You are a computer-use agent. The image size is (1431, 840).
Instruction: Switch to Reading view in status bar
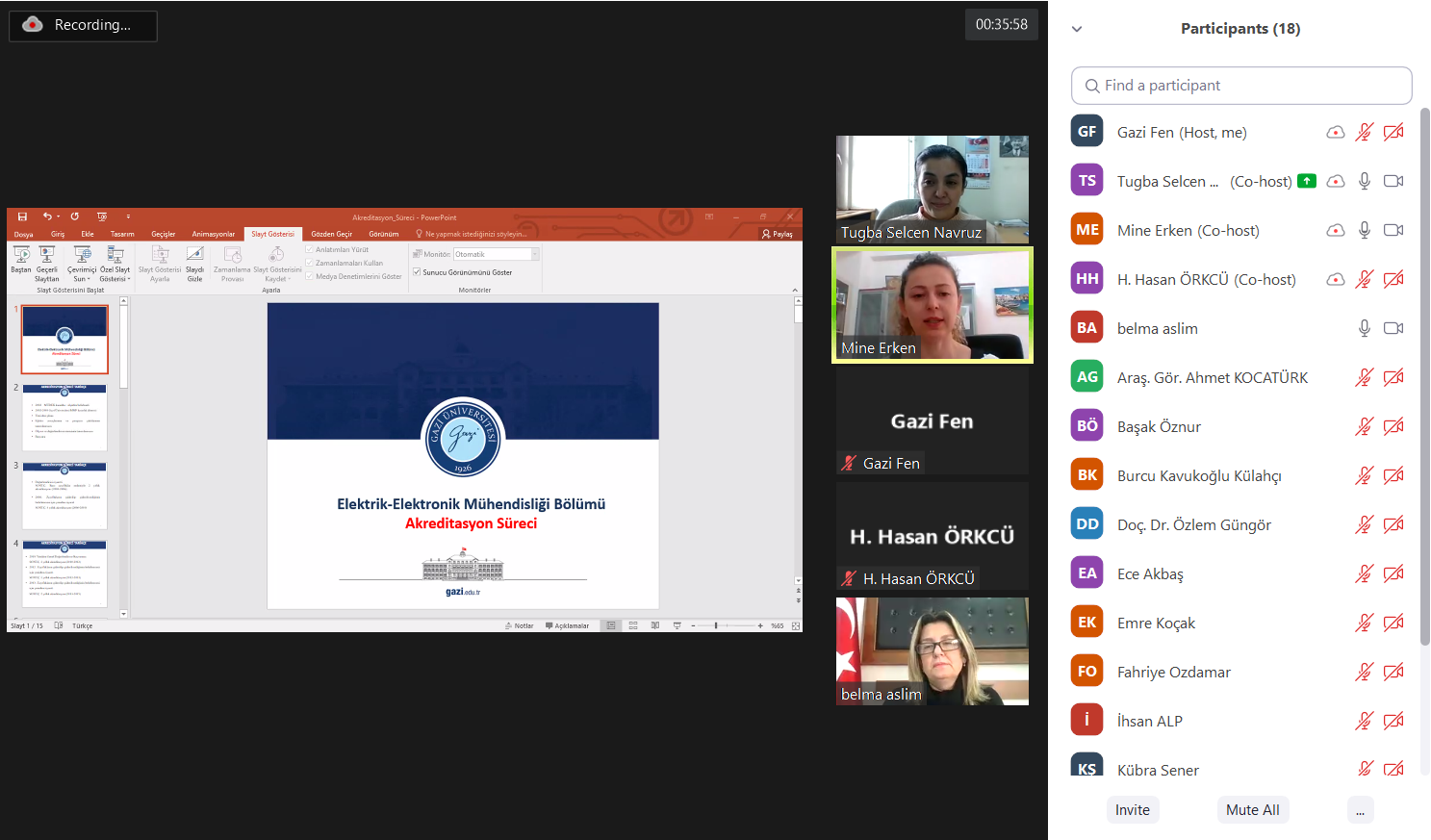(x=655, y=625)
